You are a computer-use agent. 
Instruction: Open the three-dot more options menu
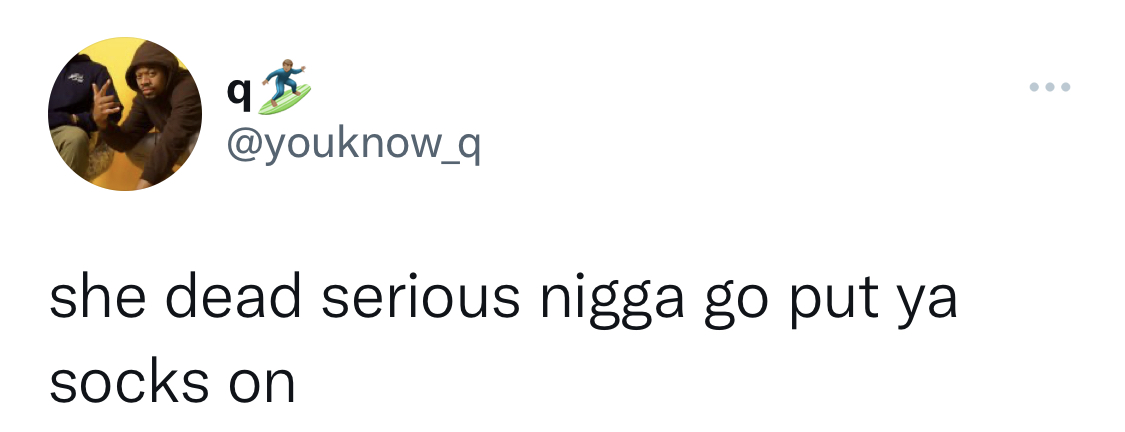pos(1050,87)
